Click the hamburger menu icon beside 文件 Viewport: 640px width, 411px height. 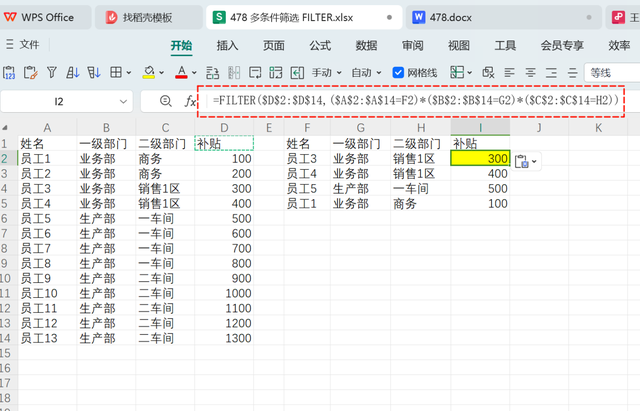pos(10,44)
